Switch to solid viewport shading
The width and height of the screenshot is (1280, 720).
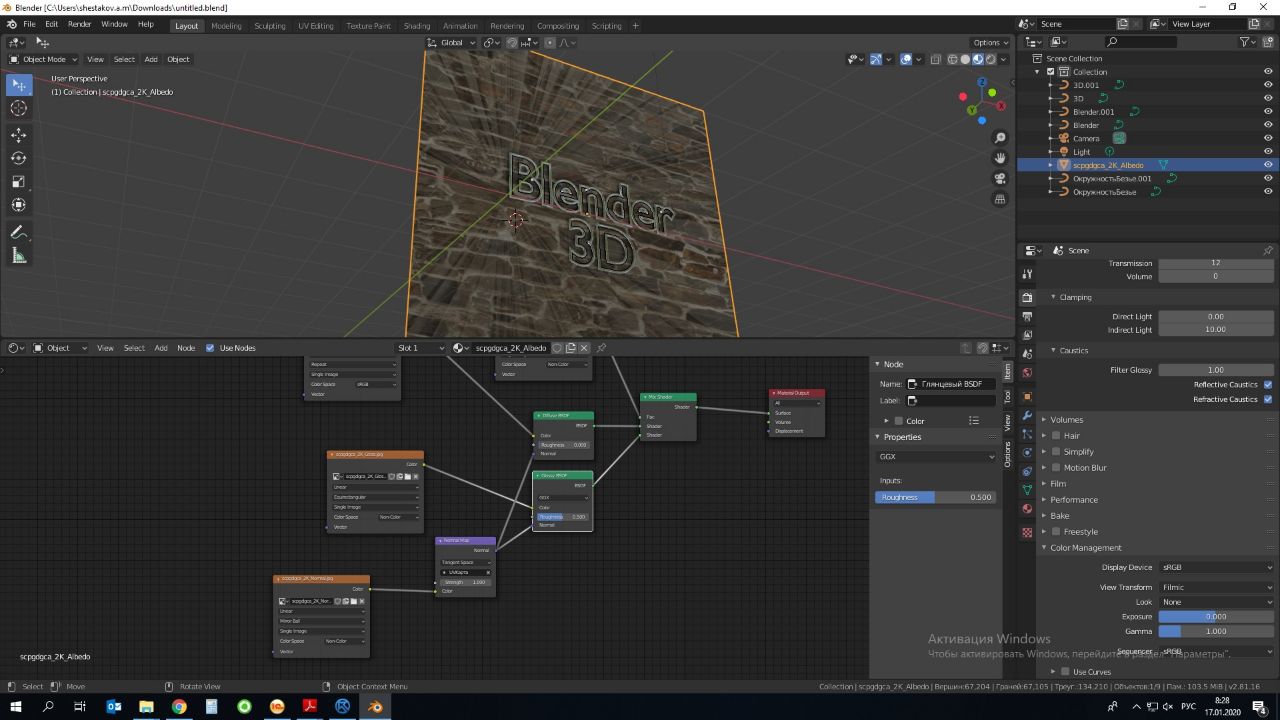coord(966,59)
